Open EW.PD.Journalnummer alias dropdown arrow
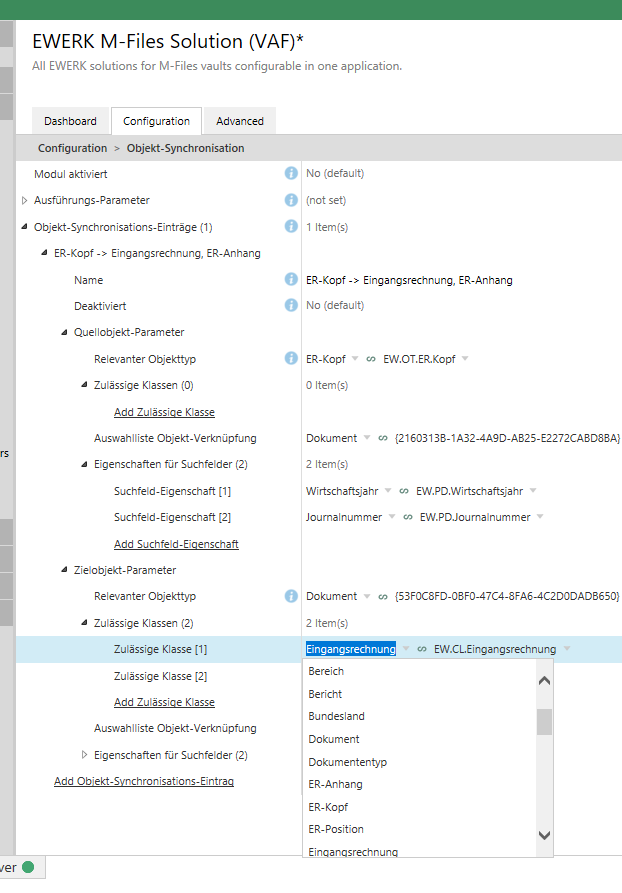 [x=539, y=517]
